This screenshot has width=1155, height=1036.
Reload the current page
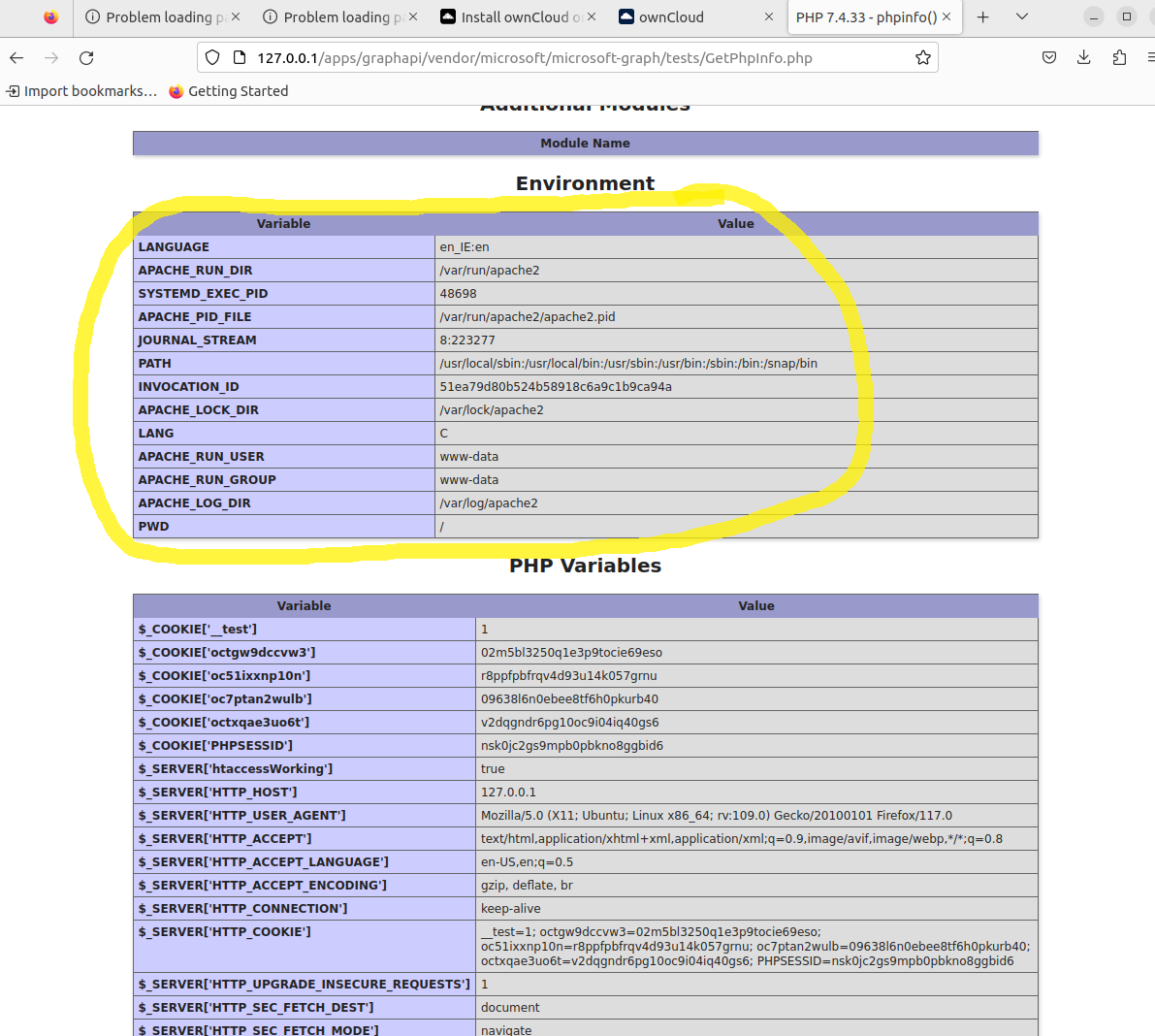tap(86, 57)
